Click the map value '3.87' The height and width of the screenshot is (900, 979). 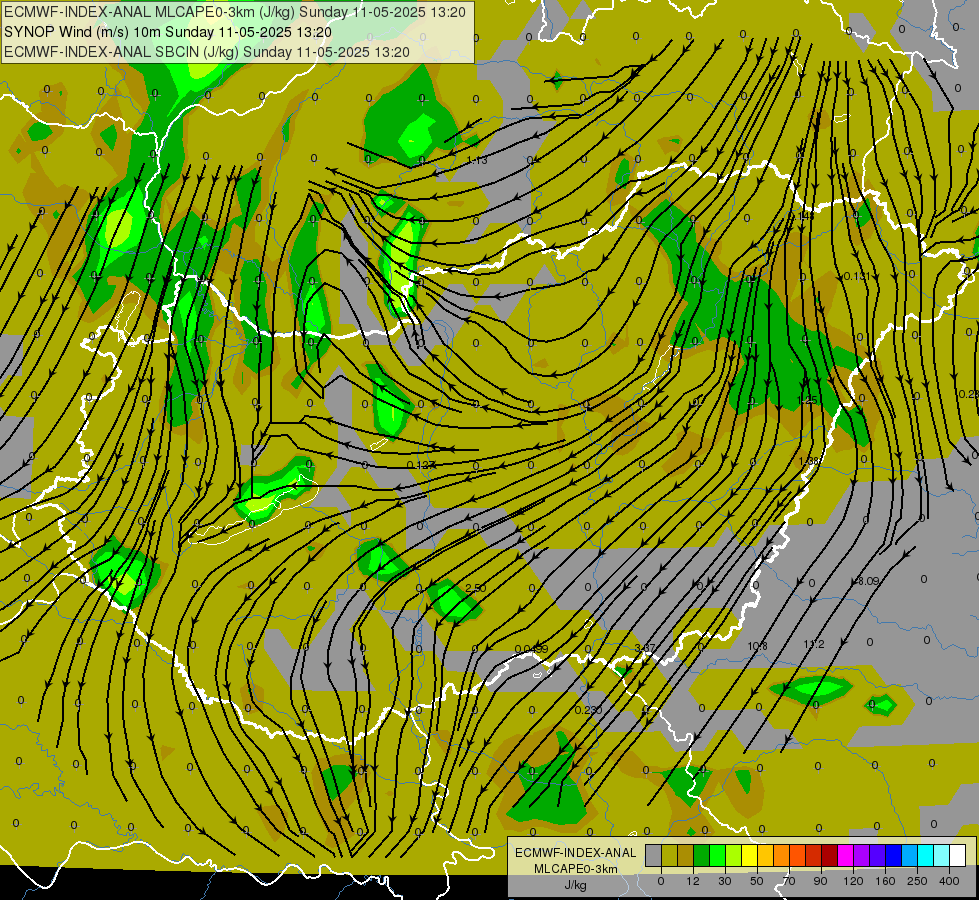644,648
